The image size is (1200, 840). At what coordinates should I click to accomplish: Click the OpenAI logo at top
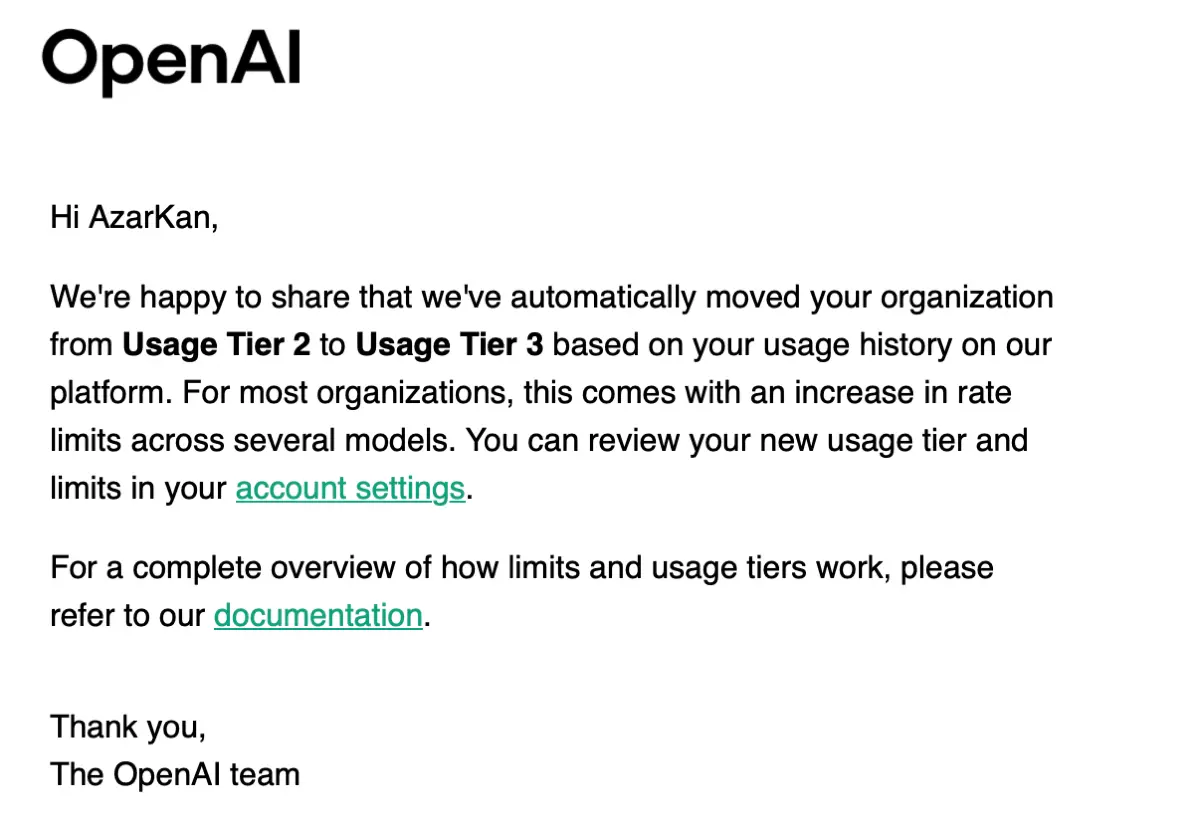pyautogui.click(x=171, y=59)
